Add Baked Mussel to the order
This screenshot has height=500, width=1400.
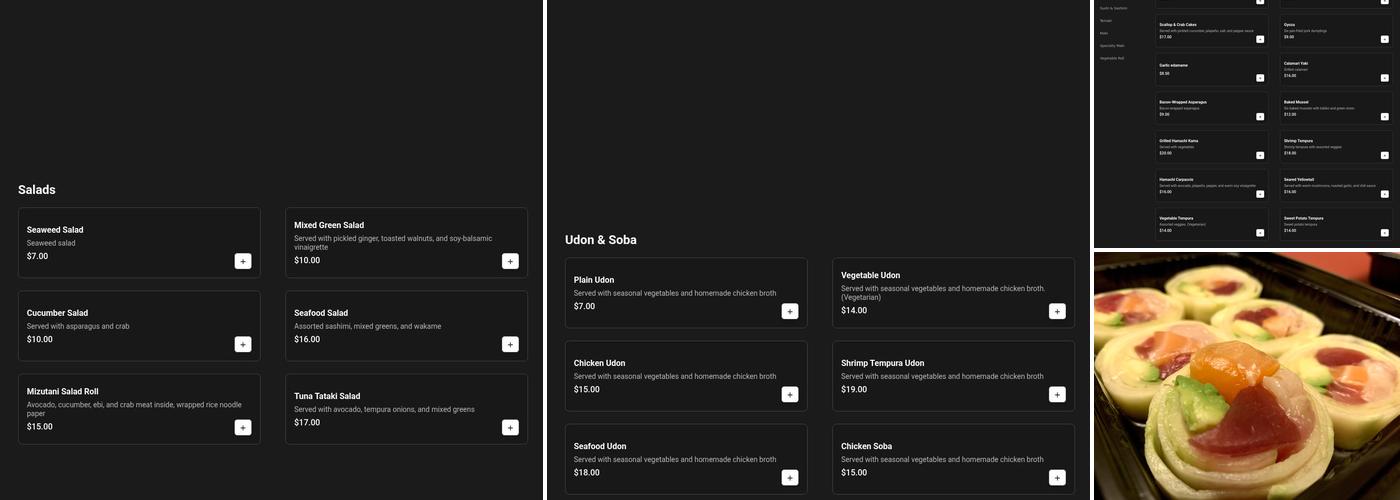[1384, 116]
